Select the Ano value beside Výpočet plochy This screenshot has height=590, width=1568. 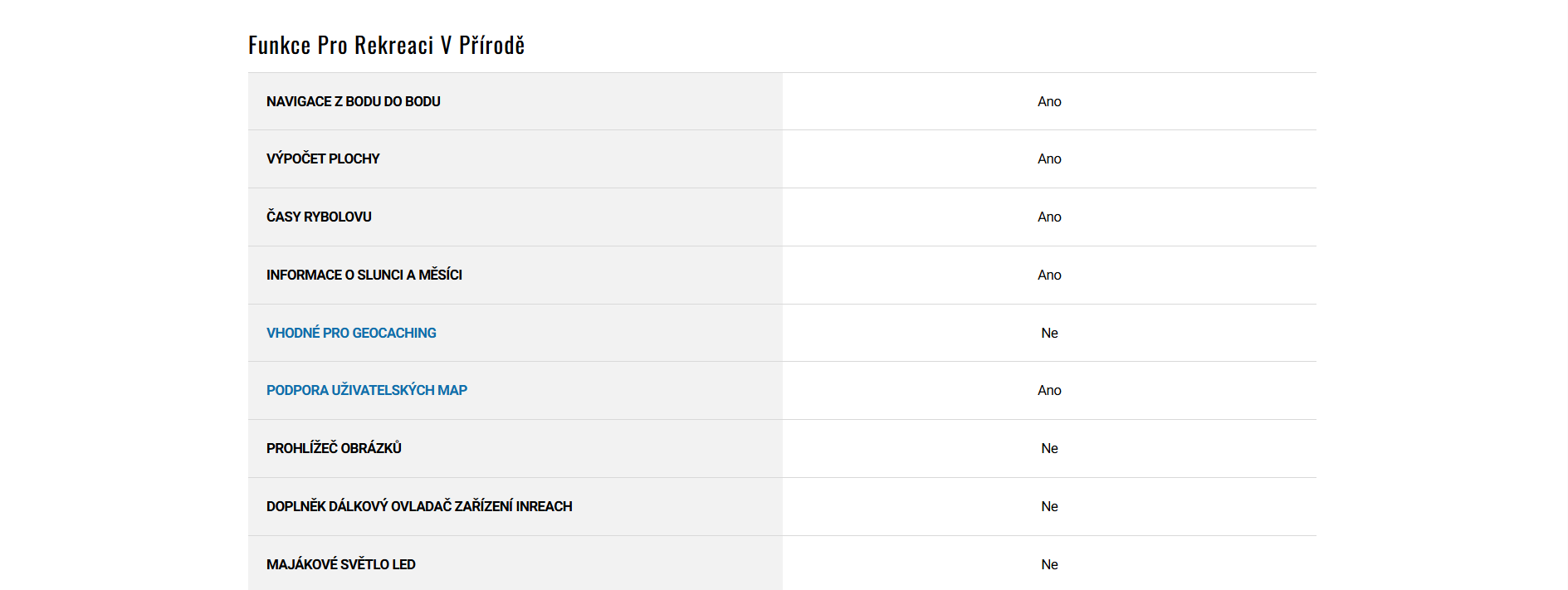(x=1049, y=158)
